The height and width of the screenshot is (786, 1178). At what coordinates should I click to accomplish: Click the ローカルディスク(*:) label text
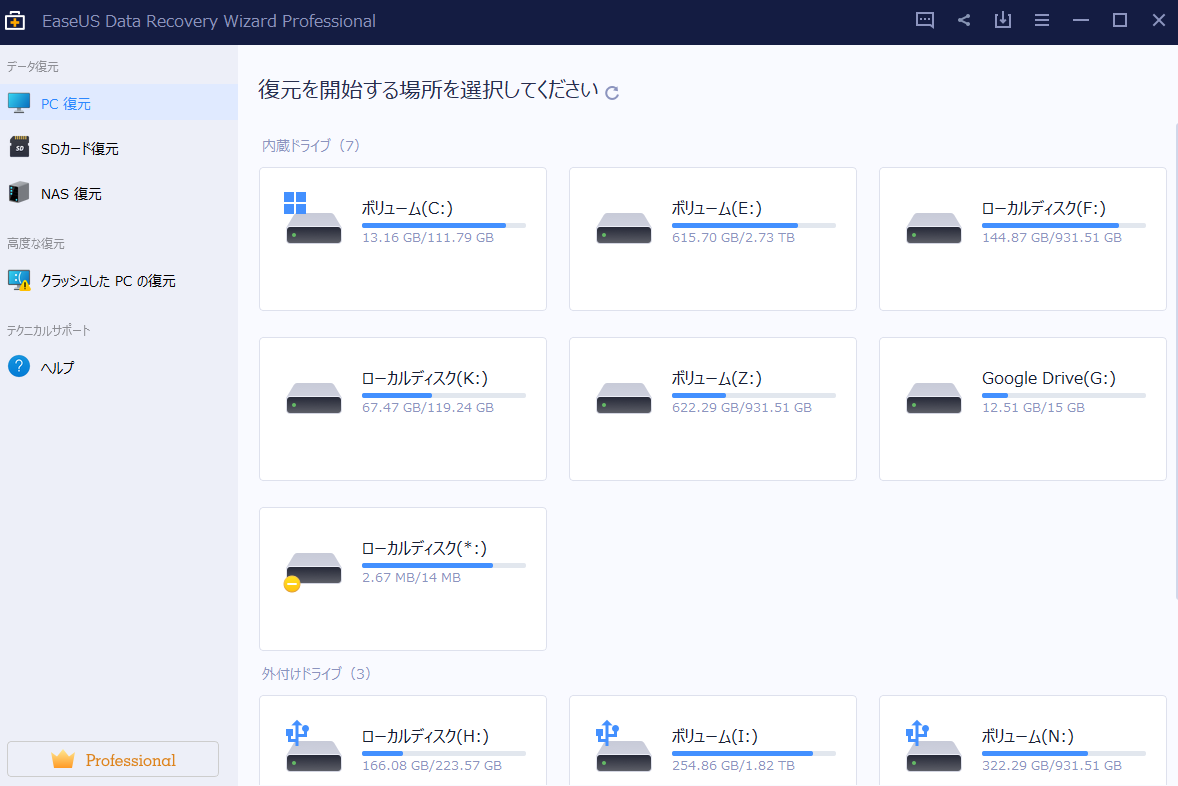tap(424, 548)
